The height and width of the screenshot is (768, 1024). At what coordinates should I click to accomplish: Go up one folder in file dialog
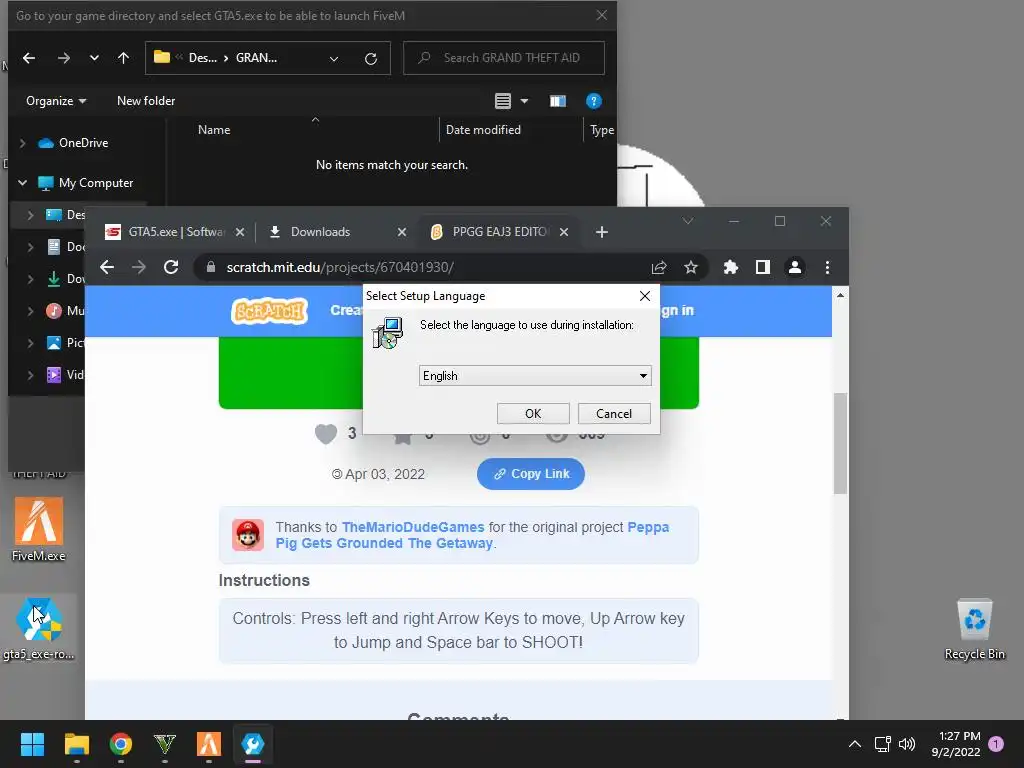click(123, 58)
